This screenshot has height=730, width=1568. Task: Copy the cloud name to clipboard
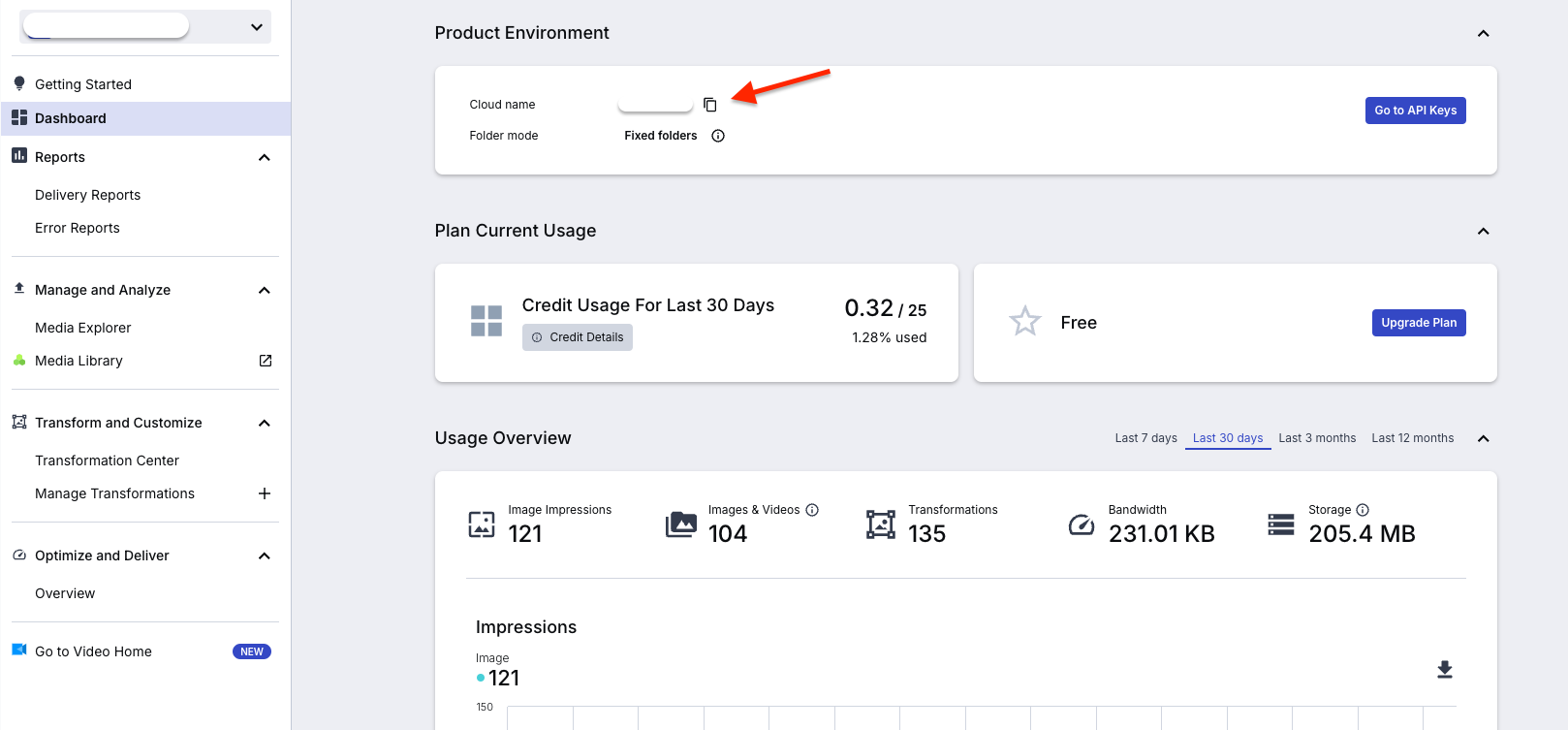coord(709,105)
